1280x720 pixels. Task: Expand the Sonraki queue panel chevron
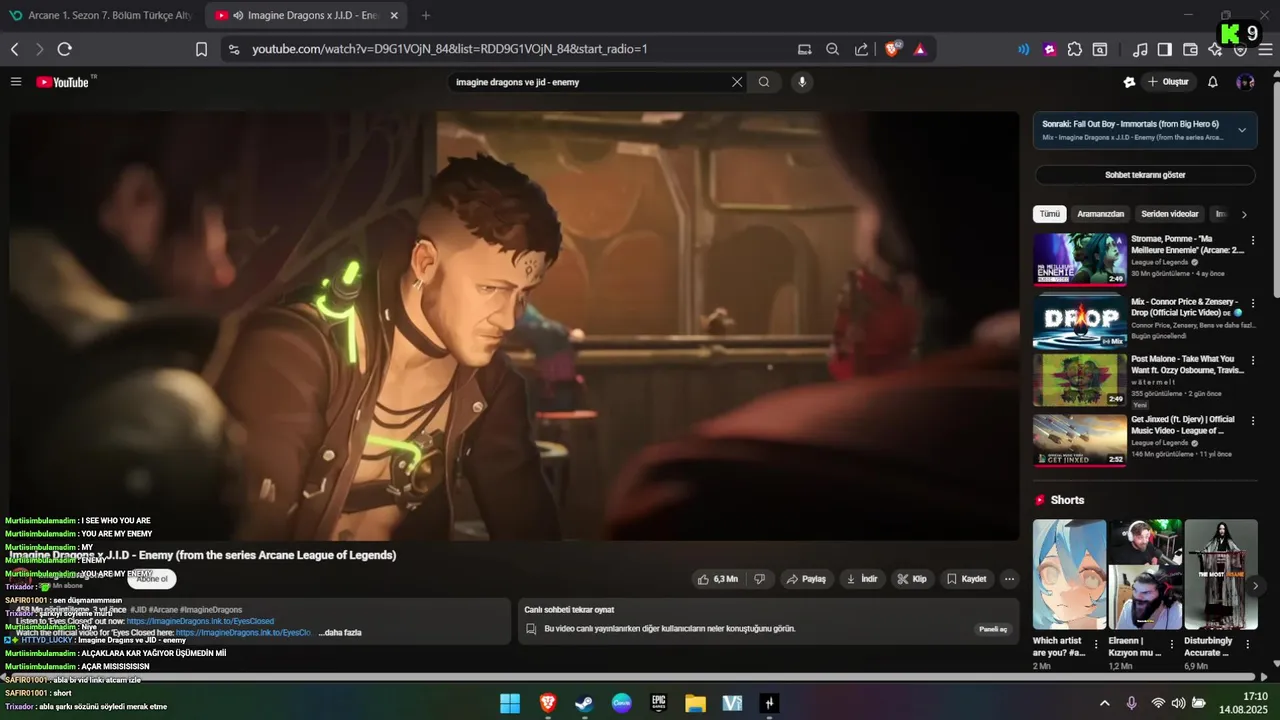[1242, 130]
